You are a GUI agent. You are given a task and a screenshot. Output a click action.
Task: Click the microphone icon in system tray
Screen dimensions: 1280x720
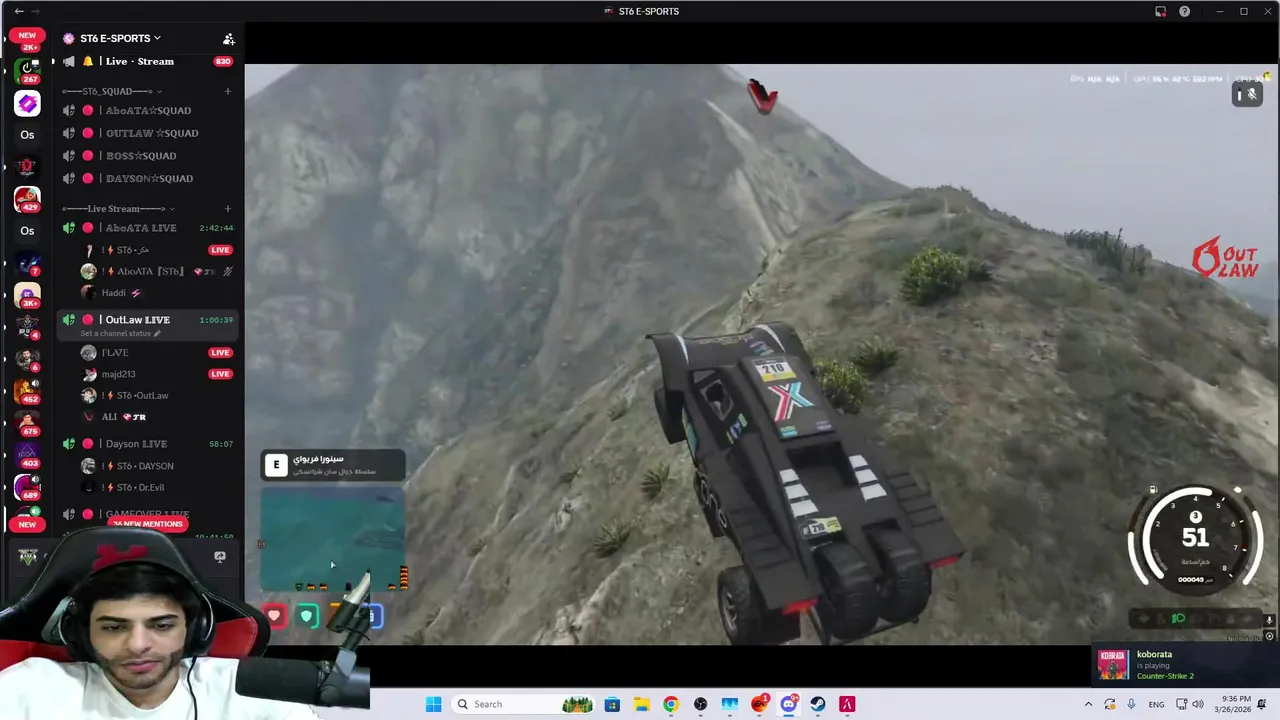[1131, 704]
